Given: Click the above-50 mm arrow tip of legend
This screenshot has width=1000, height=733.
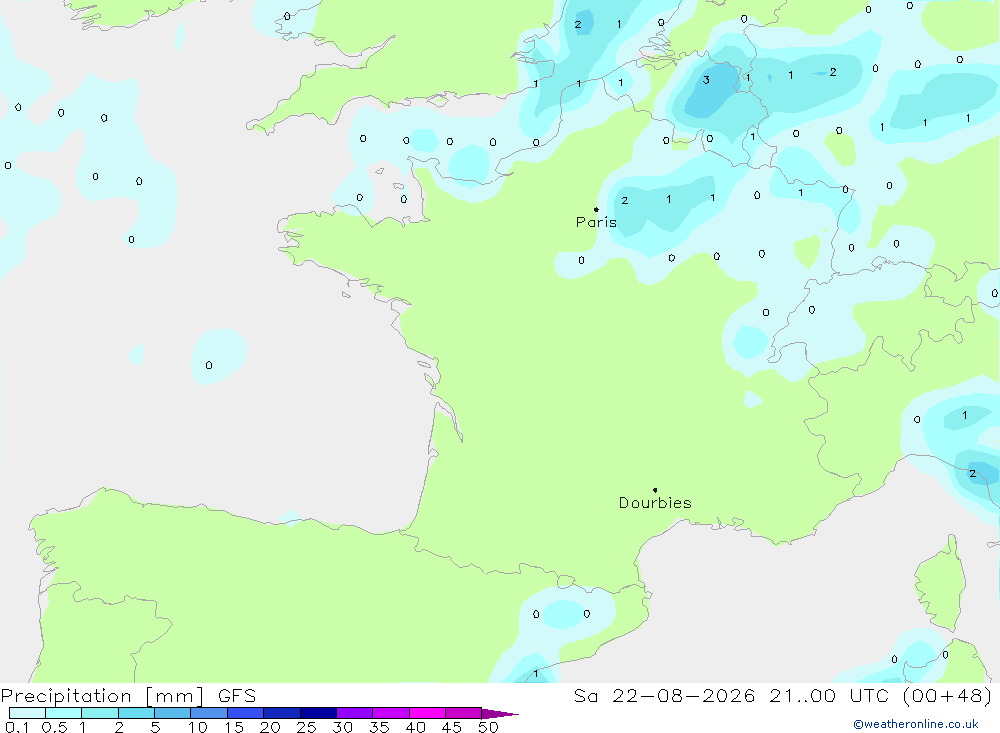Looking at the screenshot, I should point(500,714).
